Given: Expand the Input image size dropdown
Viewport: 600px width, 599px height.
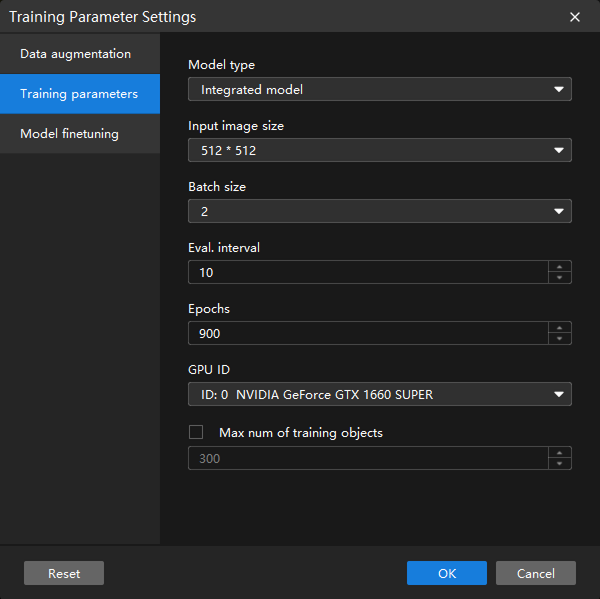Looking at the screenshot, I should click(380, 150).
